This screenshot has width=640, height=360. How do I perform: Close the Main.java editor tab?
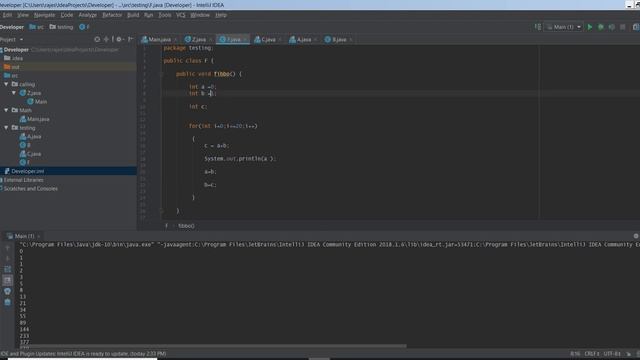176,40
